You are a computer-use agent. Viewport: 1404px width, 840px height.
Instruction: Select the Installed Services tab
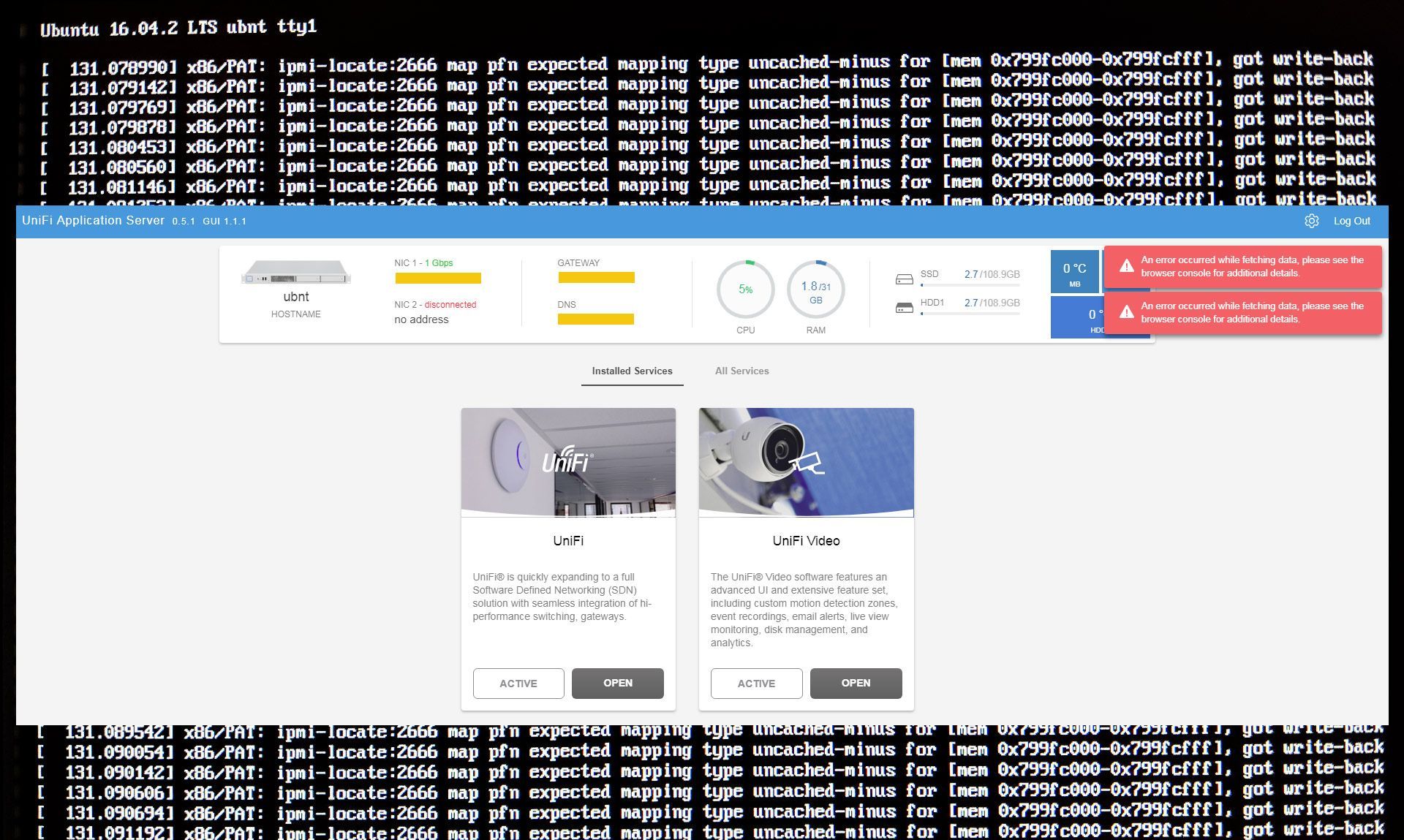(x=632, y=371)
